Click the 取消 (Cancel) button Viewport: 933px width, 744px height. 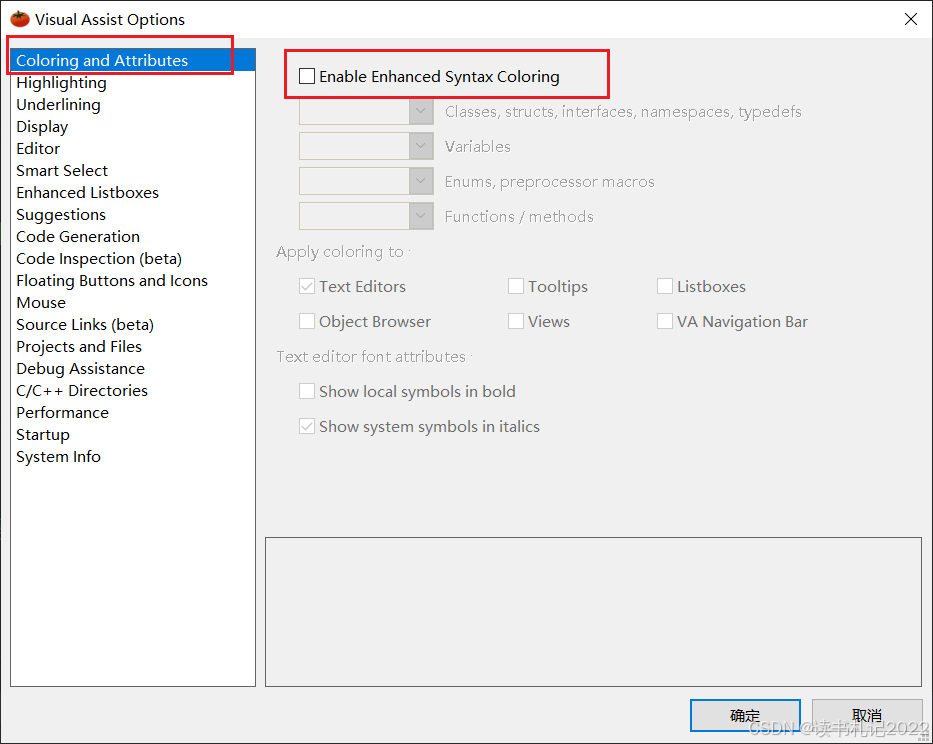pyautogui.click(x=867, y=715)
